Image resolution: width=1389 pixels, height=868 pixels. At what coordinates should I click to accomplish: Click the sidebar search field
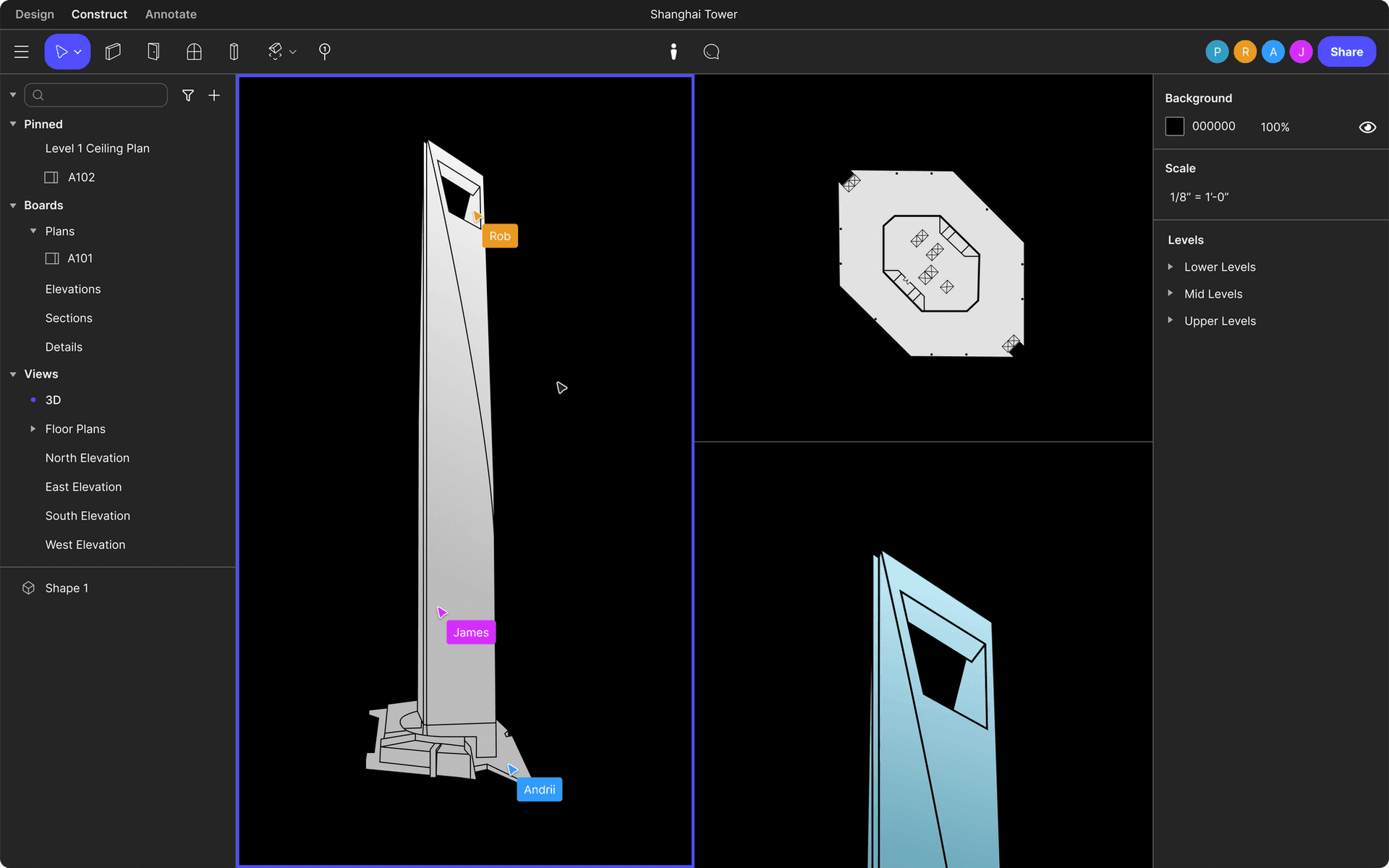point(101,95)
